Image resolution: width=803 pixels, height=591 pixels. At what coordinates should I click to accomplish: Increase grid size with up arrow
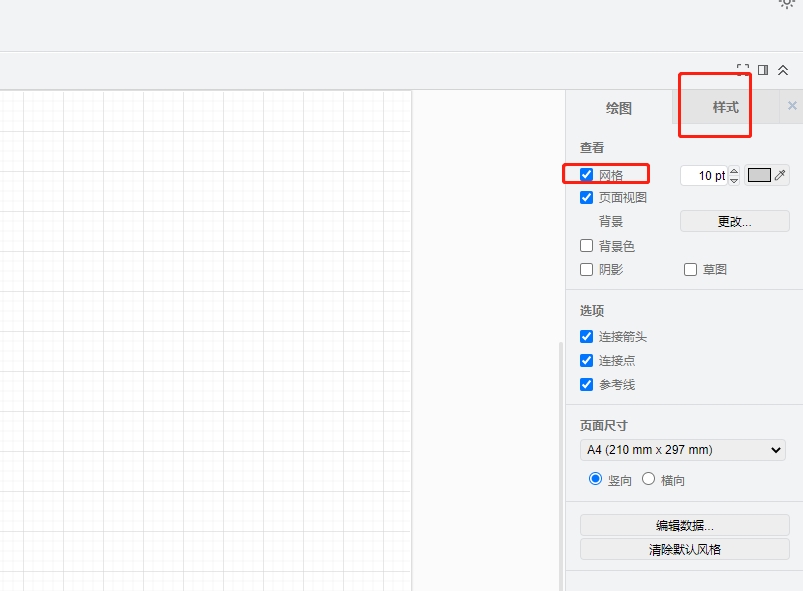click(x=734, y=170)
